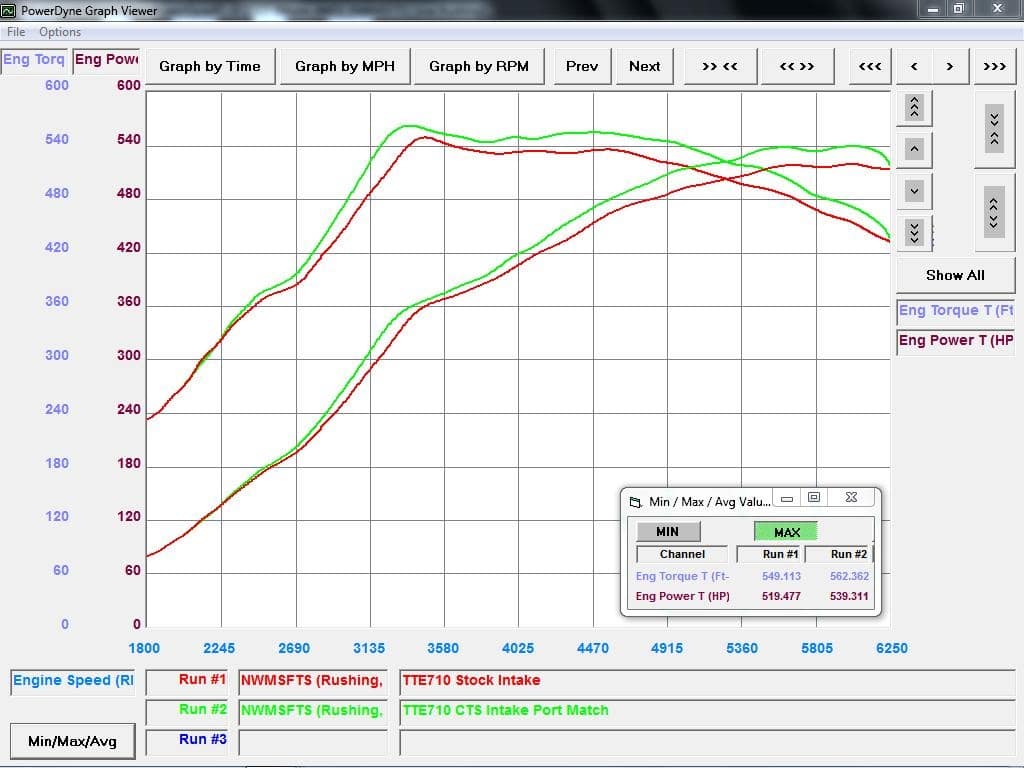
Task: Select Graph by RPM view
Action: pyautogui.click(x=478, y=66)
